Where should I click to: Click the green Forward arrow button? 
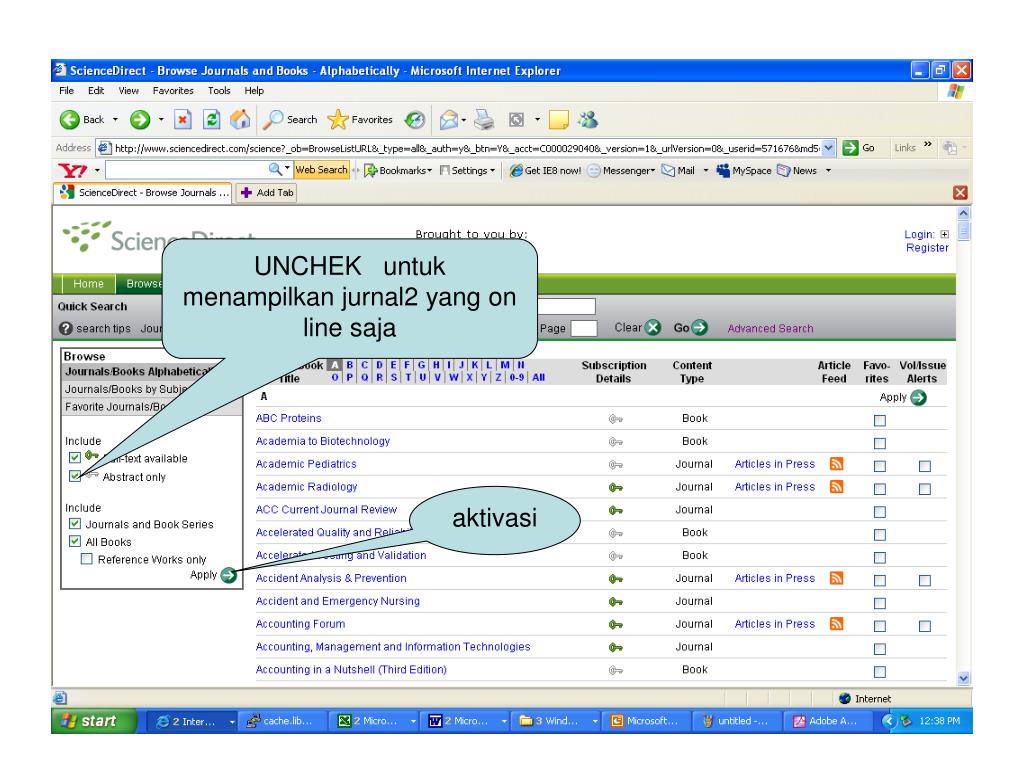point(140,120)
